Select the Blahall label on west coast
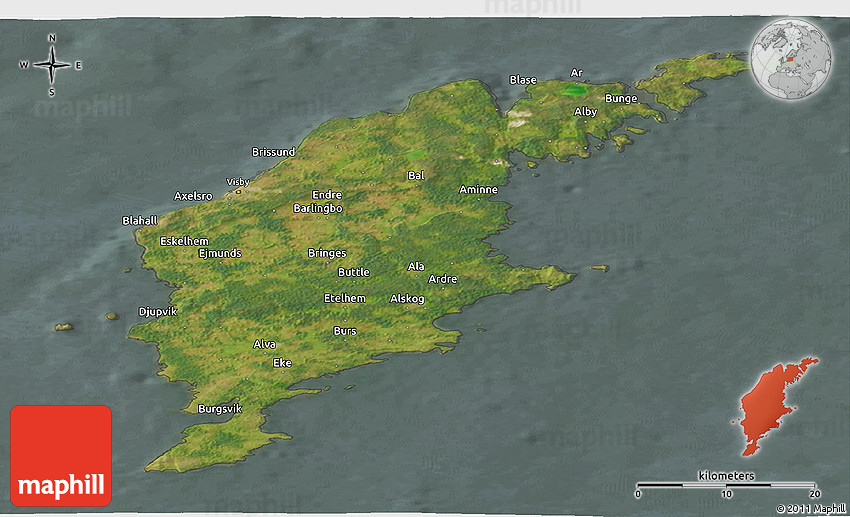850x517 pixels. [140, 220]
